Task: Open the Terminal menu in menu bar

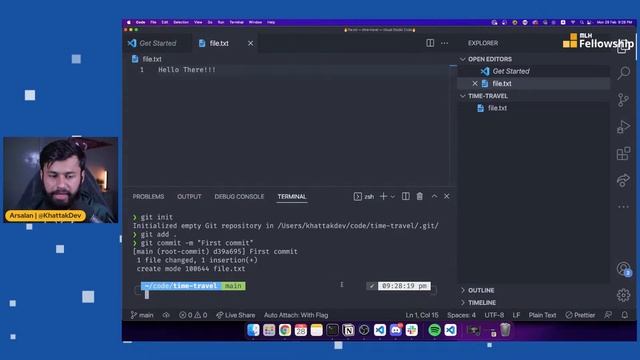Action: point(236,22)
